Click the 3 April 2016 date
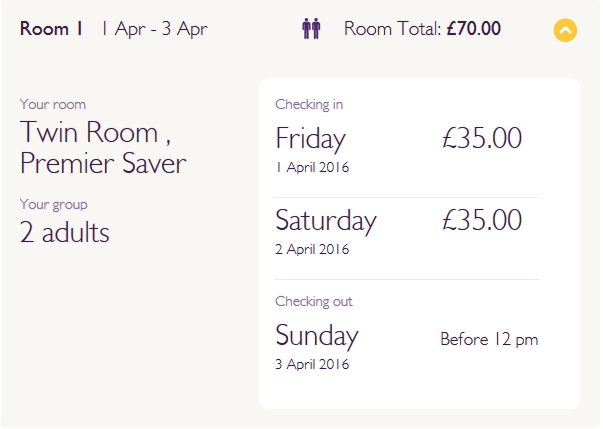Screen dimensions: 603x429 pyautogui.click(x=312, y=364)
